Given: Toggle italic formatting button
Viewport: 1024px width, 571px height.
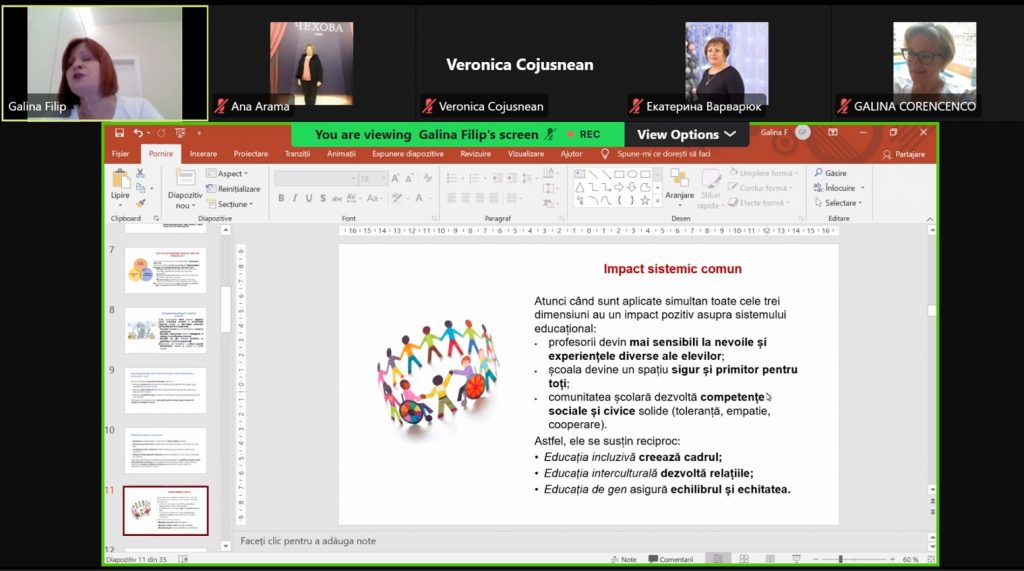Looking at the screenshot, I should click(x=295, y=198).
